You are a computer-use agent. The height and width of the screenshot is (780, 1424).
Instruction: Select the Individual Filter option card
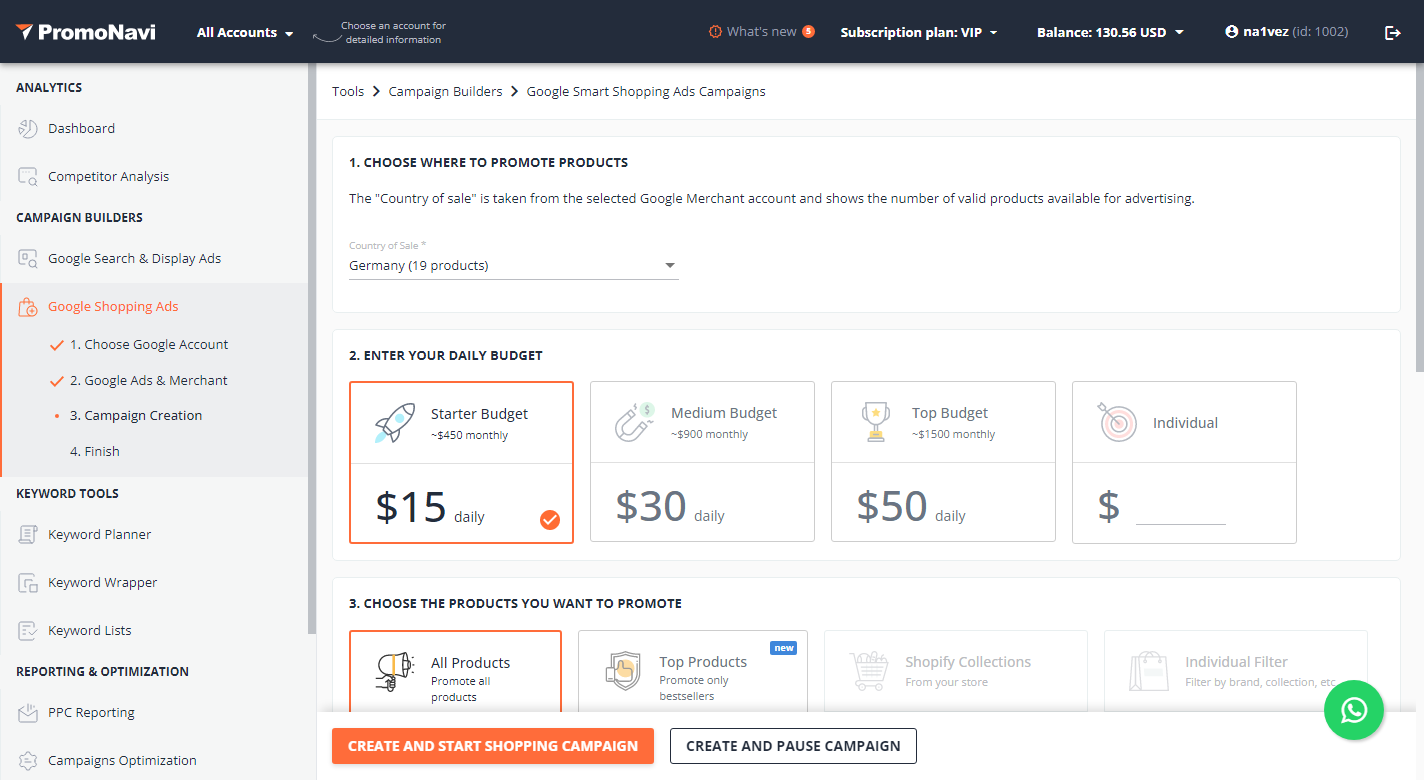(1235, 671)
